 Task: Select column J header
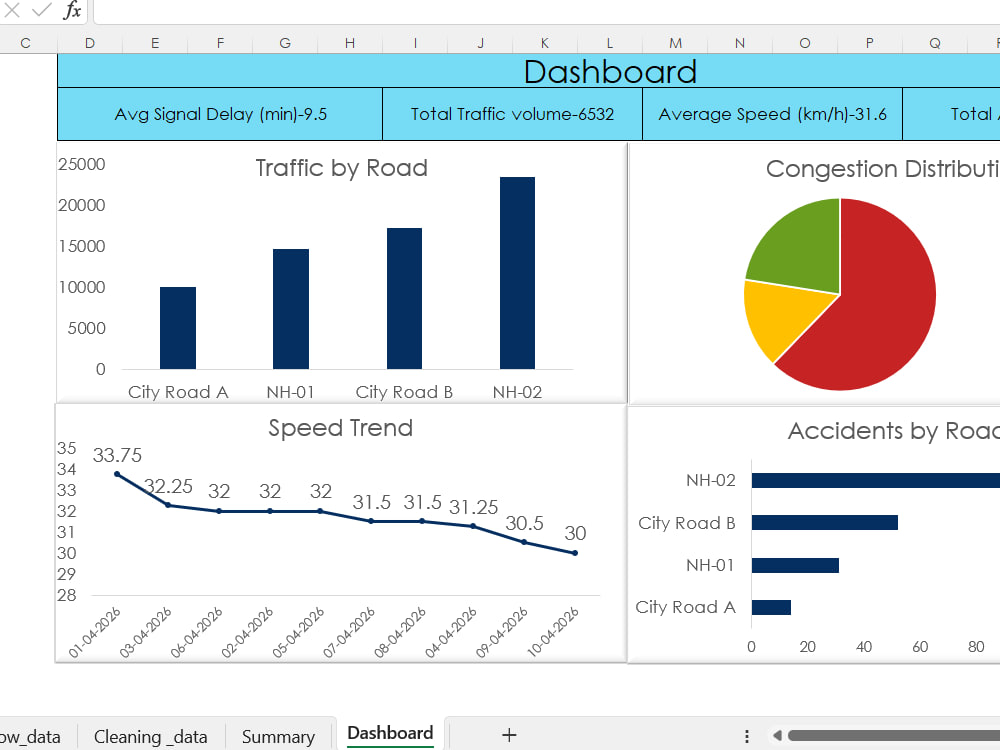coord(480,43)
